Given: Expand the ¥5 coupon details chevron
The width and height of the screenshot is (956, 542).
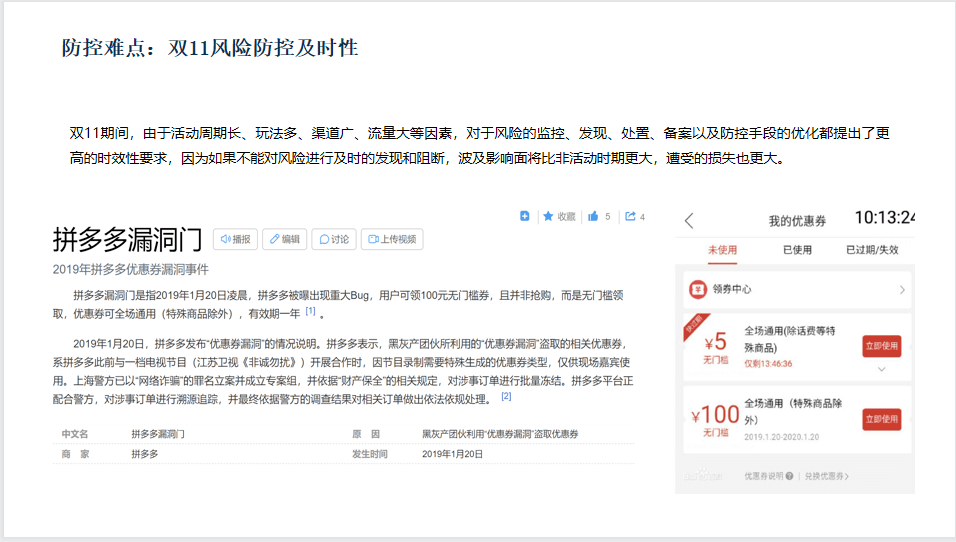Looking at the screenshot, I should [881, 369].
